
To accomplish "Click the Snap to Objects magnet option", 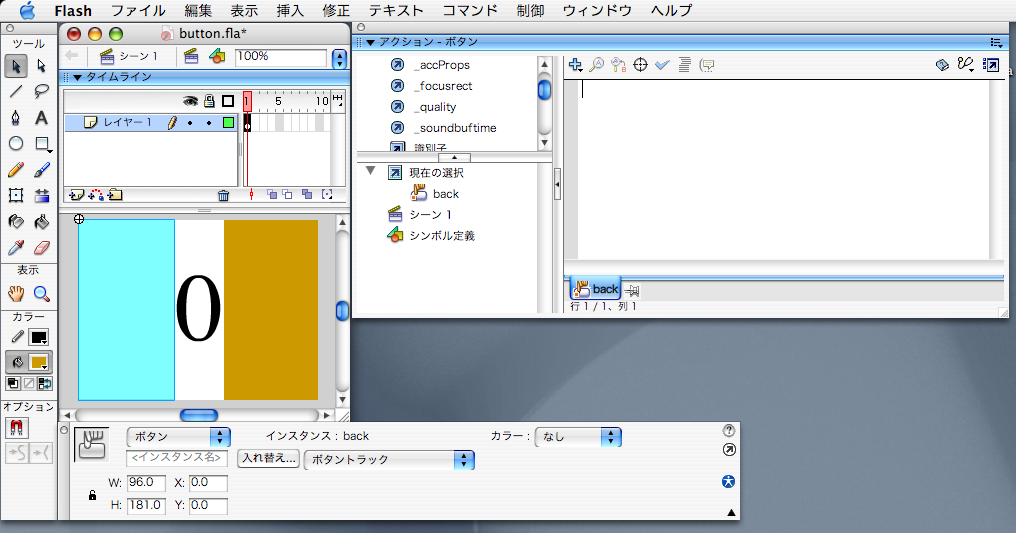I will click(x=16, y=428).
